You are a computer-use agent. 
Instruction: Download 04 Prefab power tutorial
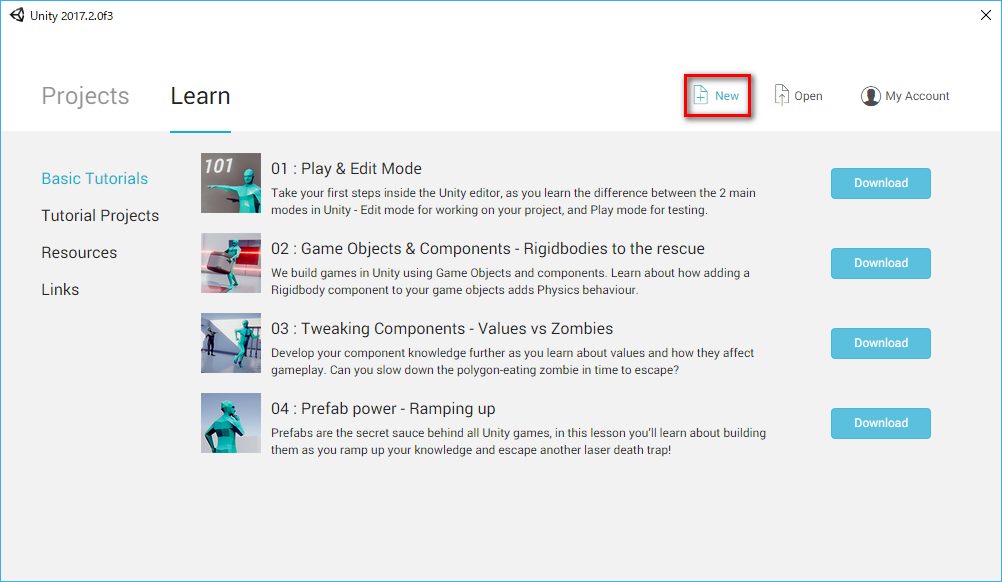pyautogui.click(x=881, y=423)
